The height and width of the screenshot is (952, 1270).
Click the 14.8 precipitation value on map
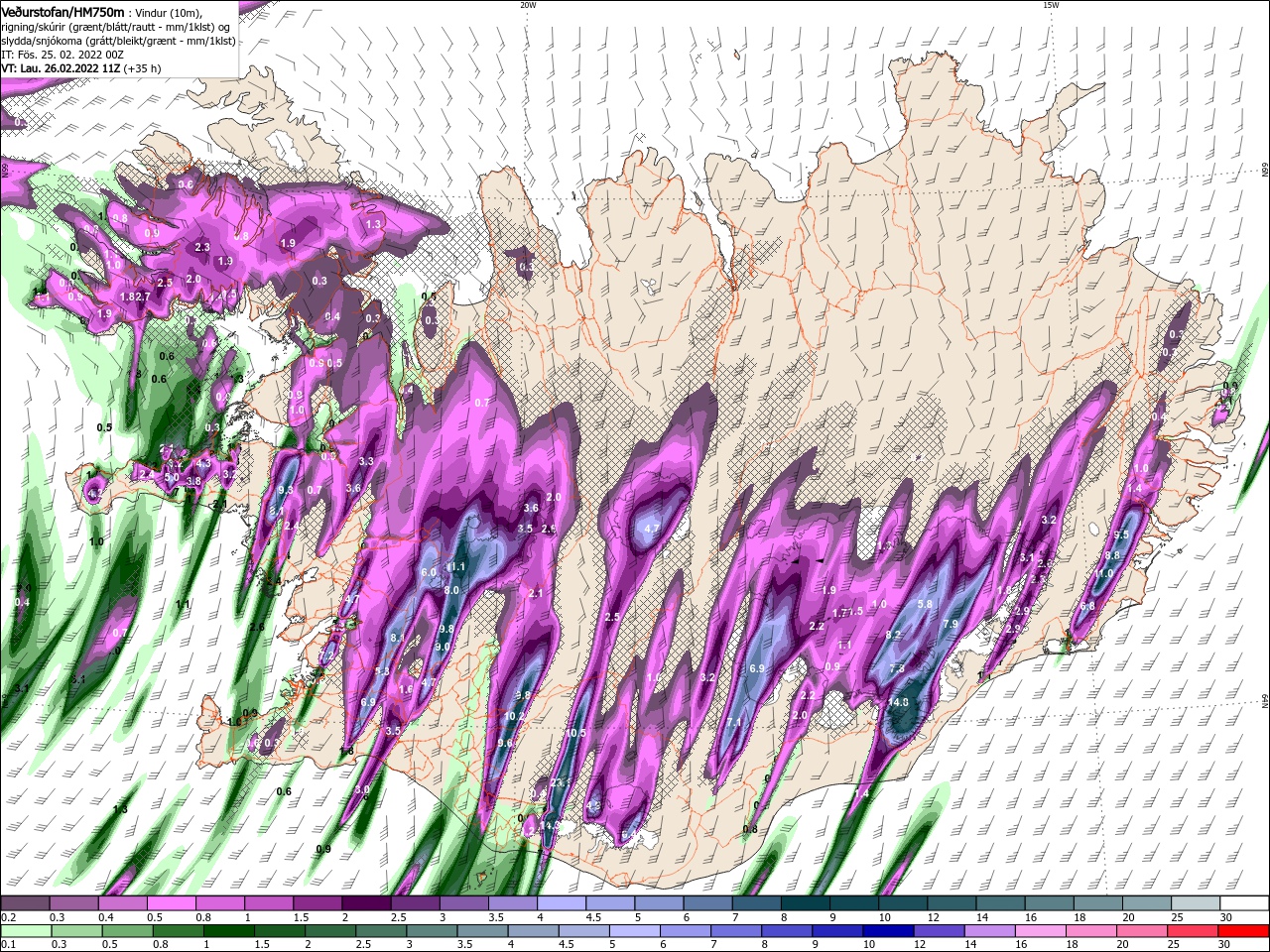tap(899, 701)
